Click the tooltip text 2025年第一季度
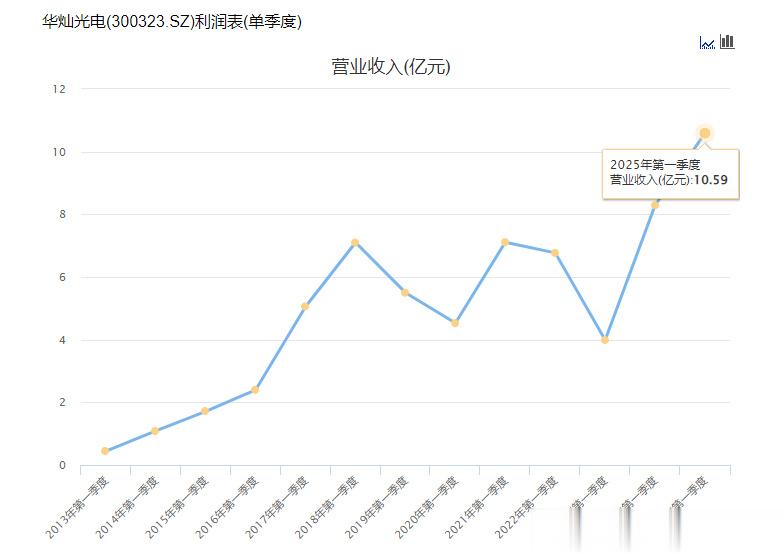Viewport: 784px width, 554px height. pyautogui.click(x=655, y=164)
